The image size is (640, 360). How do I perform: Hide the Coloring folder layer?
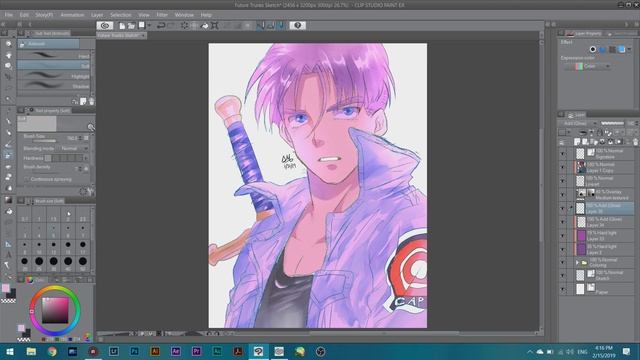point(563,262)
